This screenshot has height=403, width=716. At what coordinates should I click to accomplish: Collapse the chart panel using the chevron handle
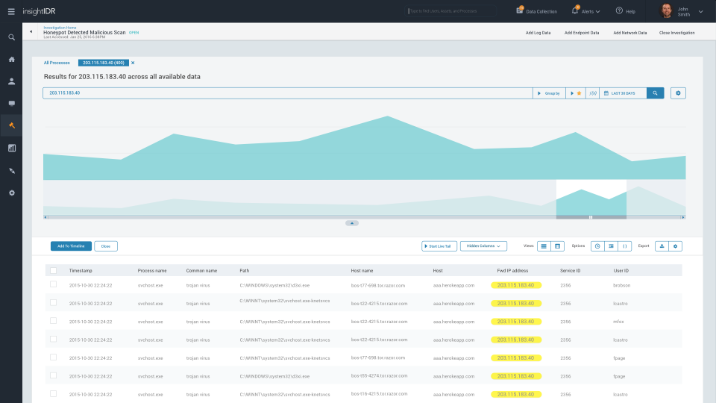[x=352, y=223]
